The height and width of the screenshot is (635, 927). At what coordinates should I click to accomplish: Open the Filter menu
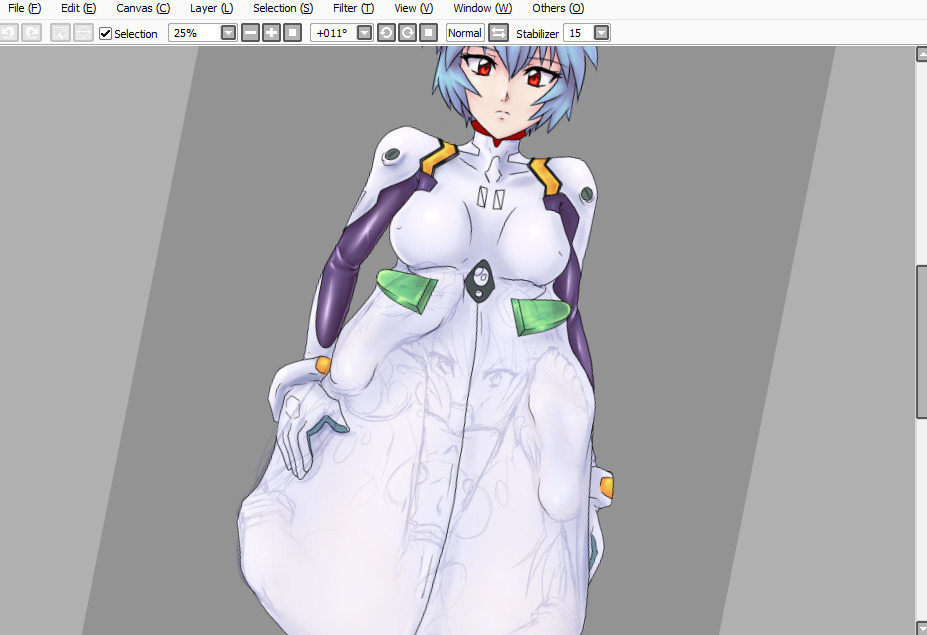353,8
